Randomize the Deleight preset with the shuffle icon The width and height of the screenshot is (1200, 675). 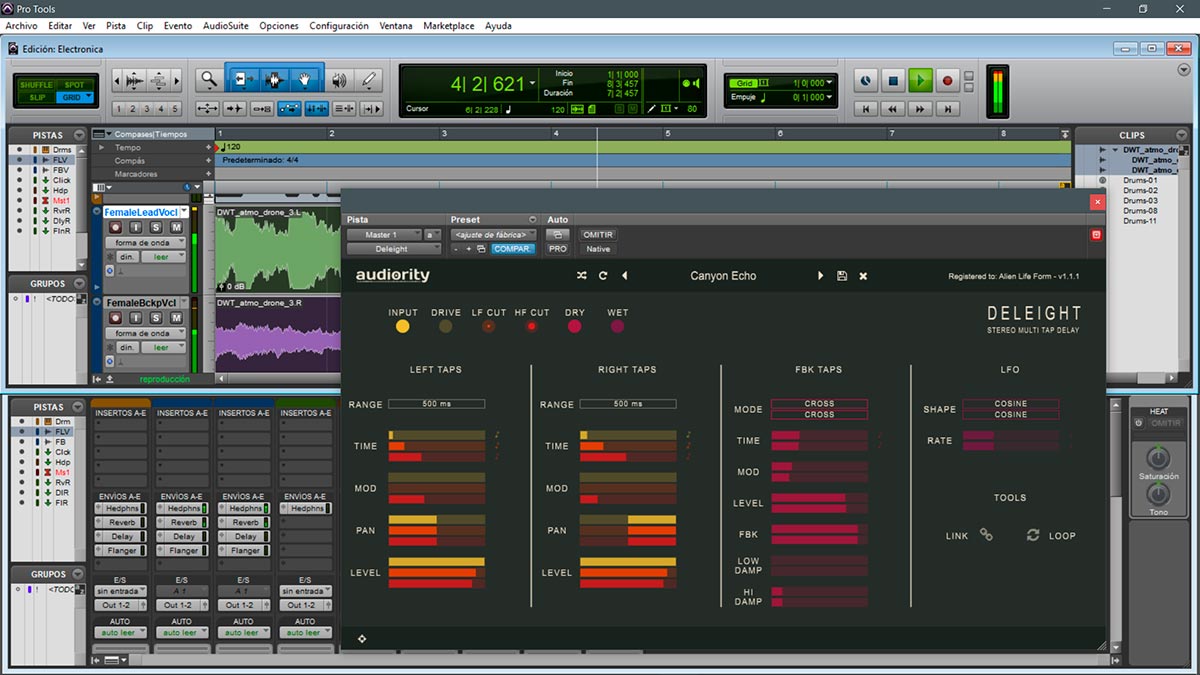pyautogui.click(x=582, y=276)
